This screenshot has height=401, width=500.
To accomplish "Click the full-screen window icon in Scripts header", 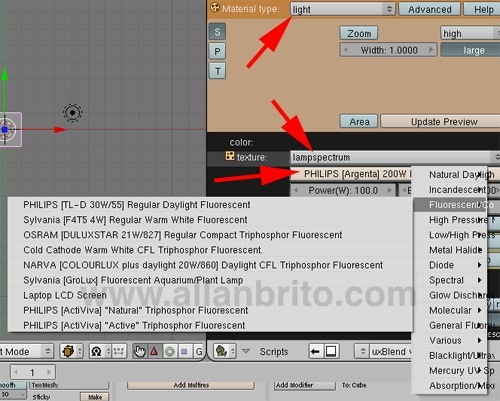I will click(331, 351).
